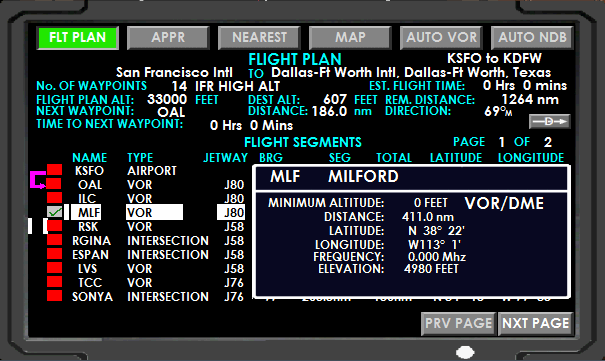Click the red marker beside KSFO
The width and height of the screenshot is (605, 361).
pyautogui.click(x=54, y=170)
